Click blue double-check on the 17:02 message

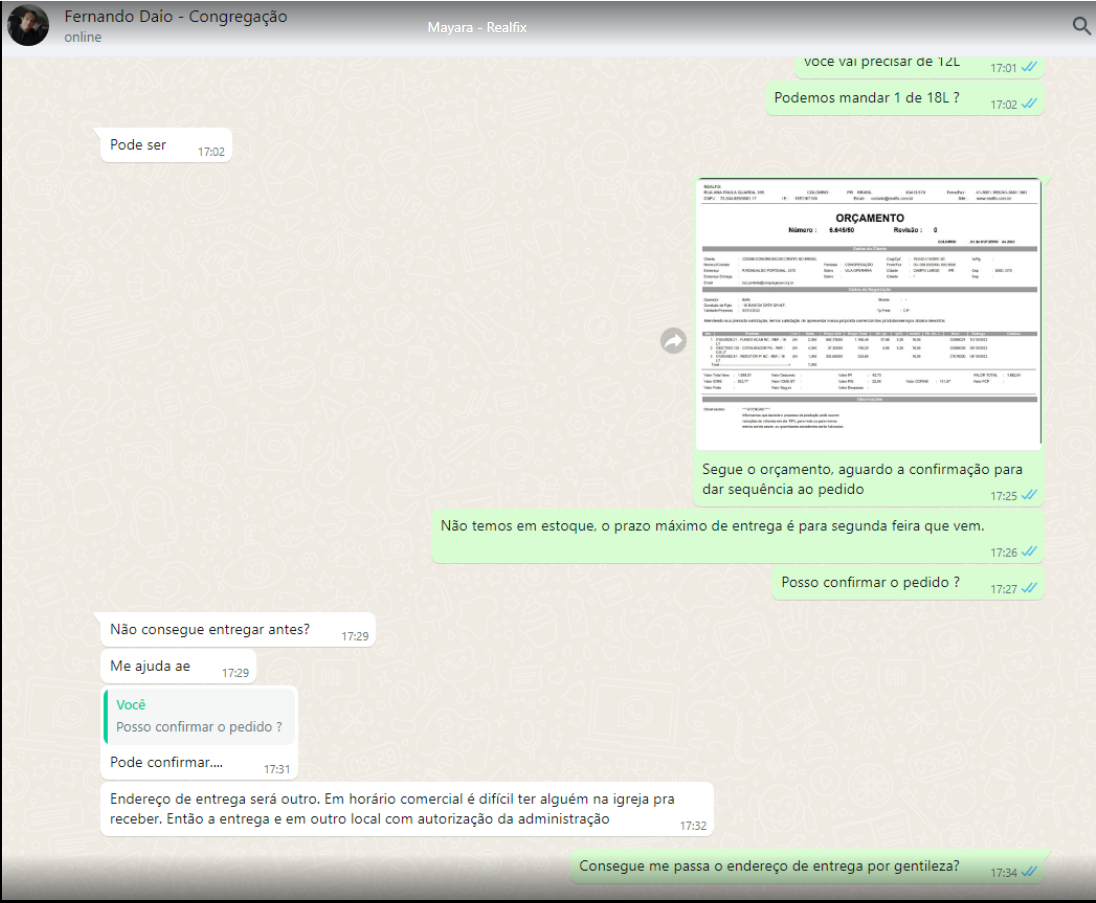(1028, 104)
